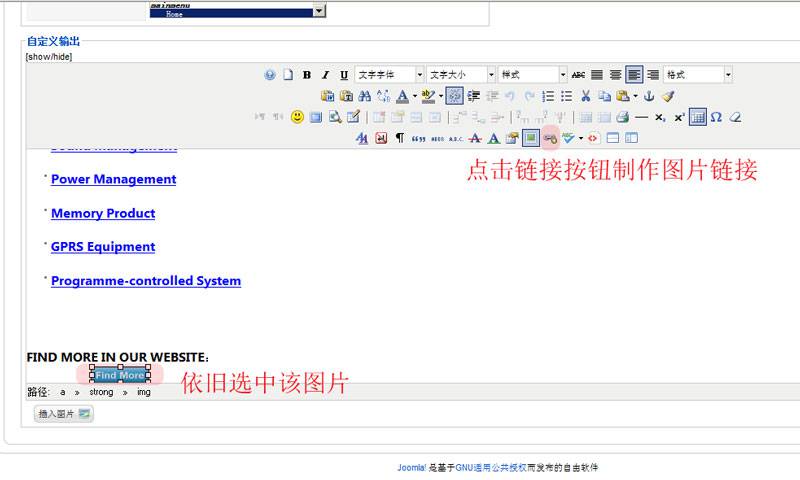The image size is (800, 480).
Task: Toggle bold formatting
Action: (x=307, y=75)
